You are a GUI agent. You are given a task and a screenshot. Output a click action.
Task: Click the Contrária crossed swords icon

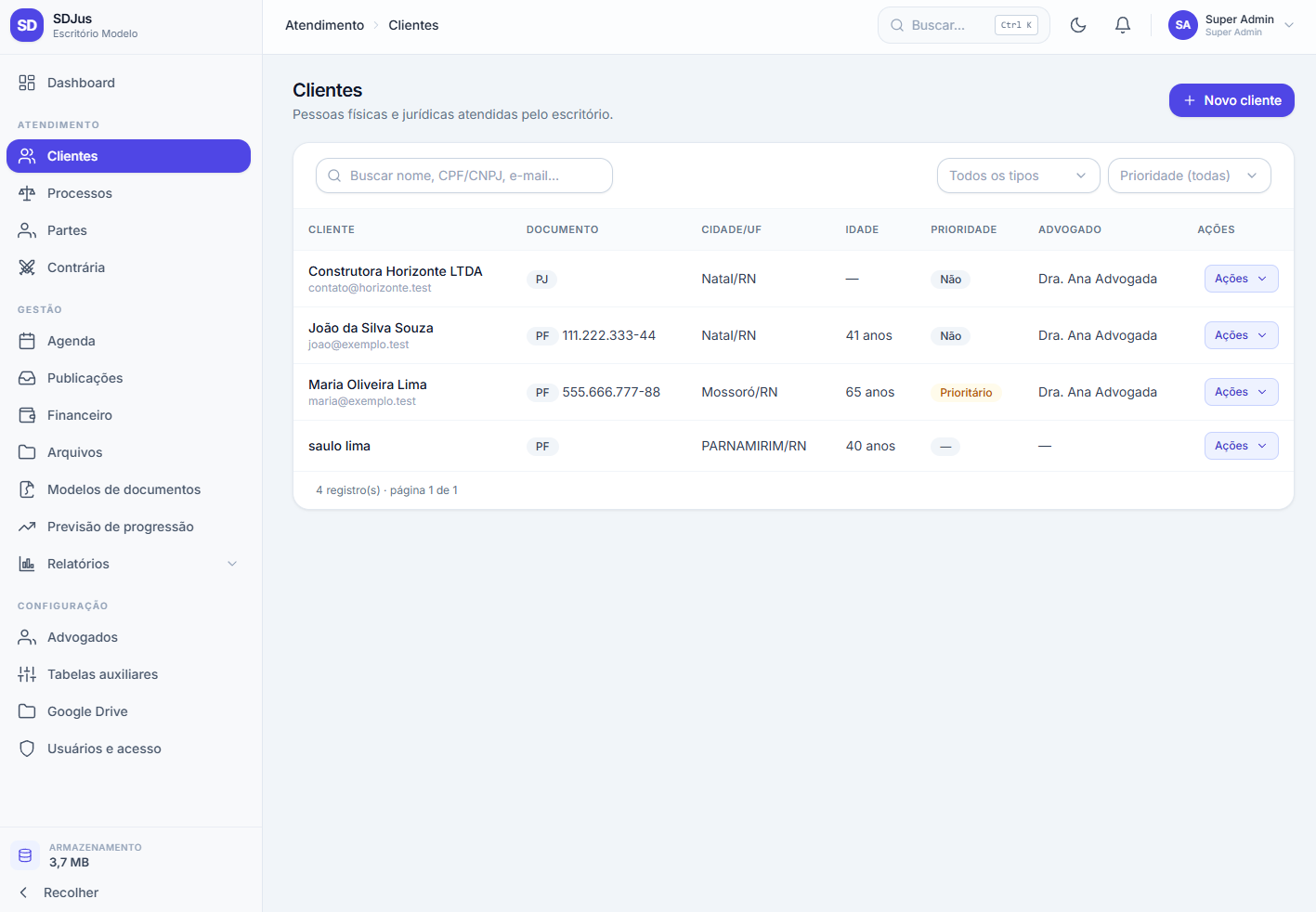tap(27, 267)
